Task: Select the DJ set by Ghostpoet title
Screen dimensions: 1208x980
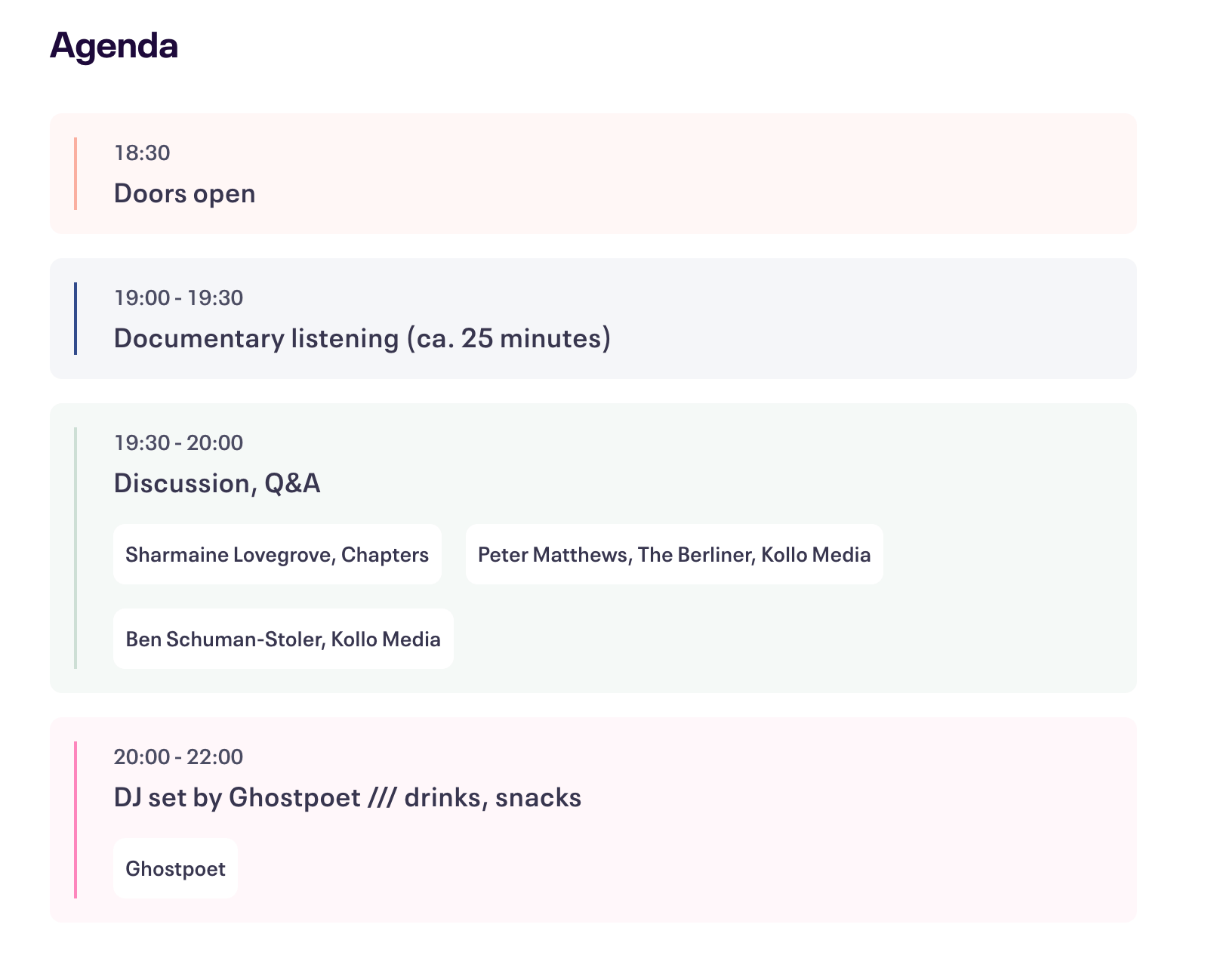Action: pyautogui.click(x=347, y=797)
